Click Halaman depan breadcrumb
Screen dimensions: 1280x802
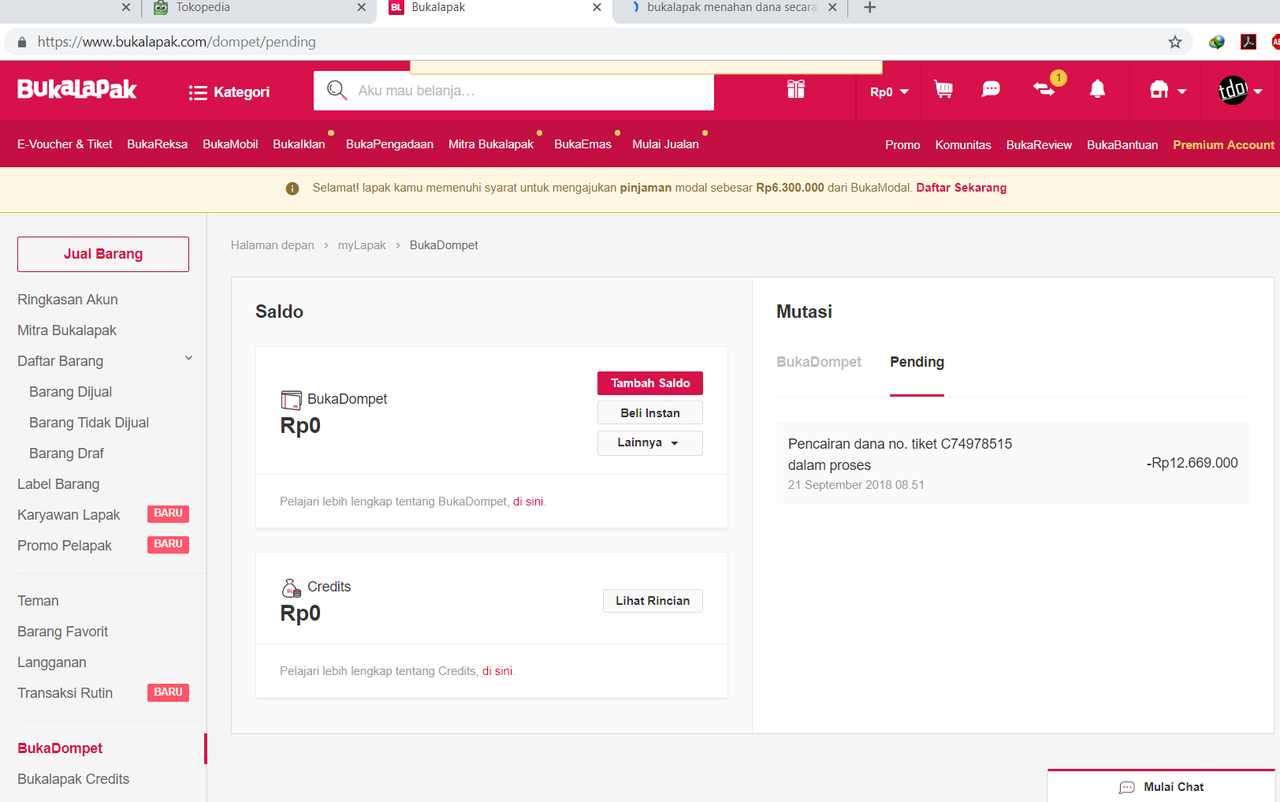pos(272,245)
